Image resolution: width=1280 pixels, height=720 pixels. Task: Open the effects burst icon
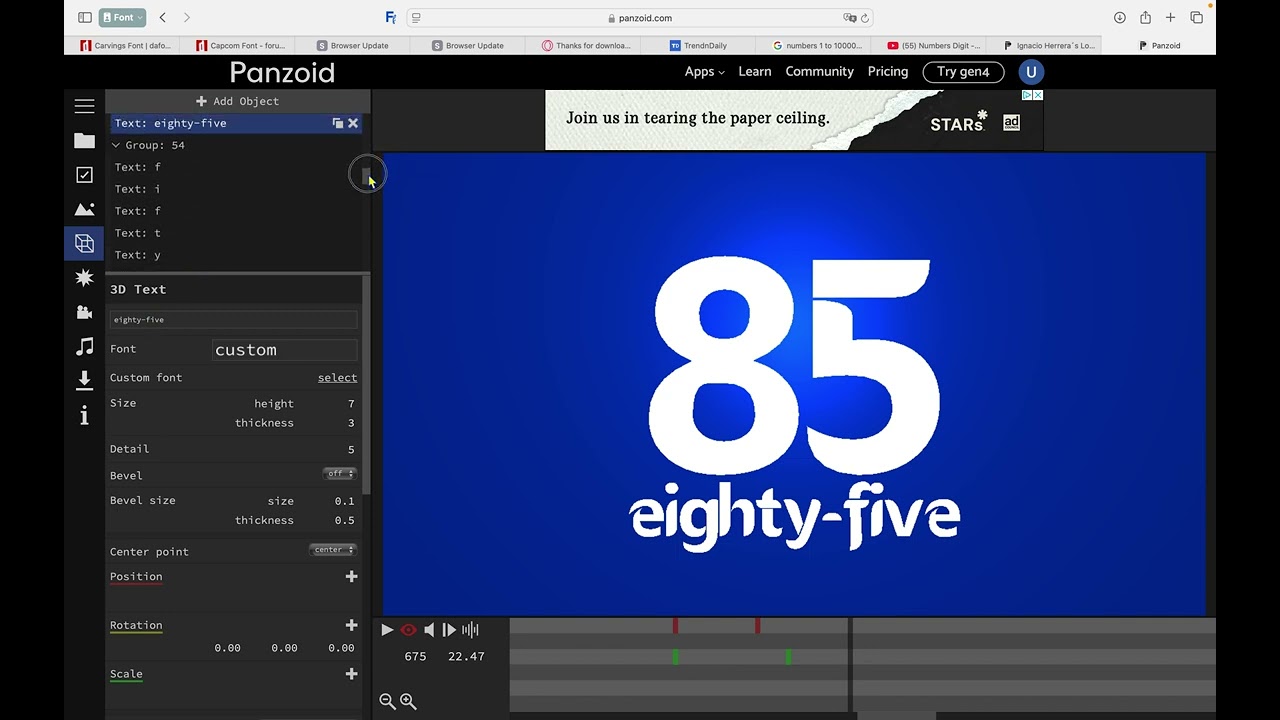coord(84,278)
